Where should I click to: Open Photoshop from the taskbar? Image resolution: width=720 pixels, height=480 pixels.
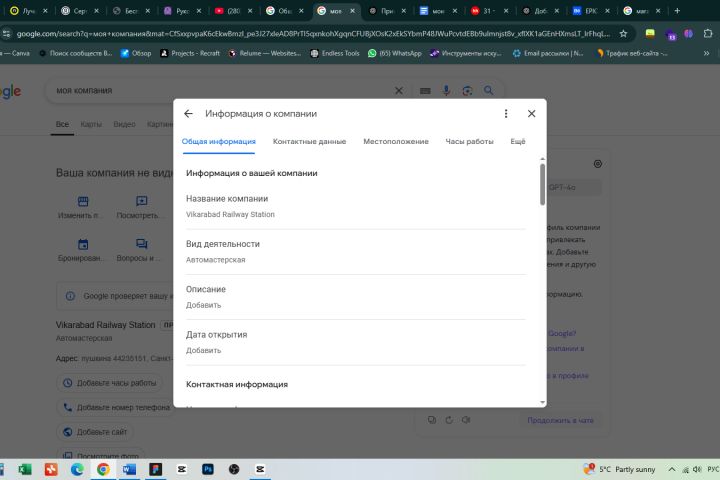208,469
